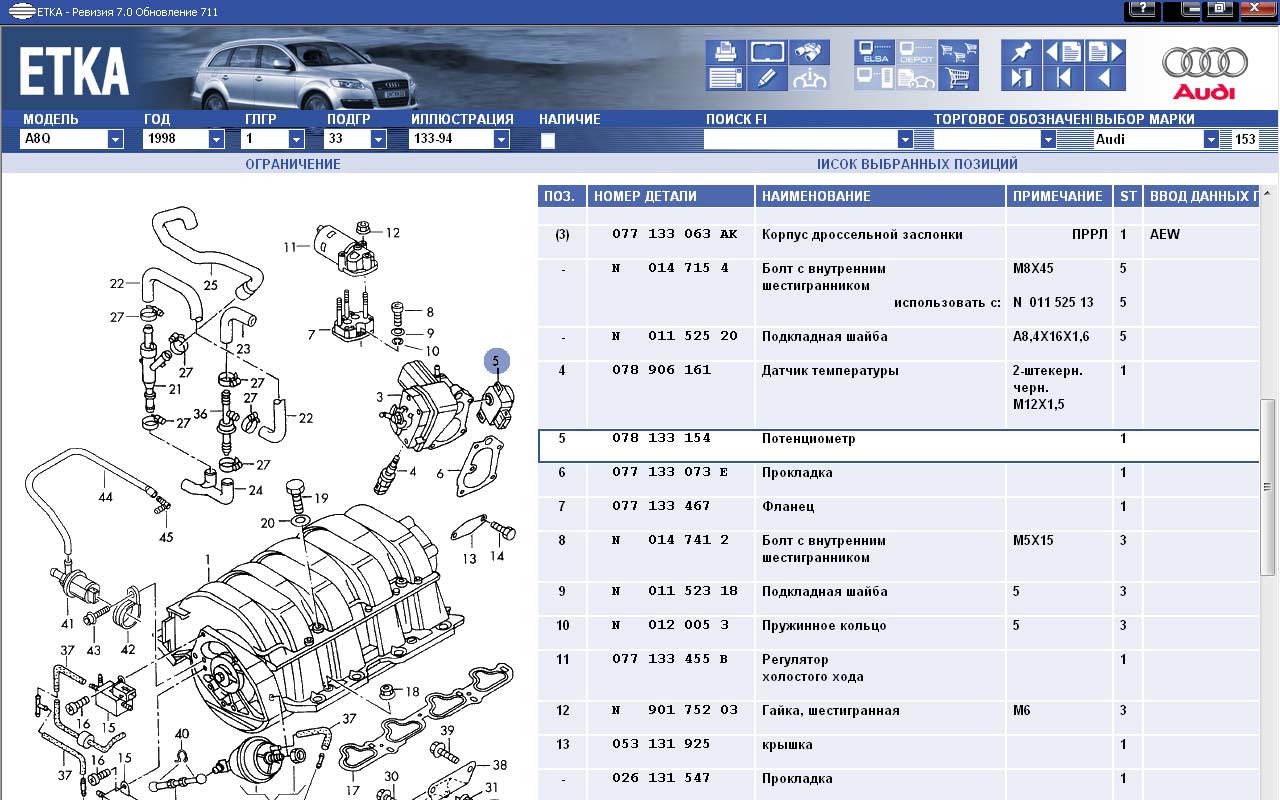Open the ВЫБОР МАРКИ dropdown showing Audi
The image size is (1280, 800).
pos(1211,139)
